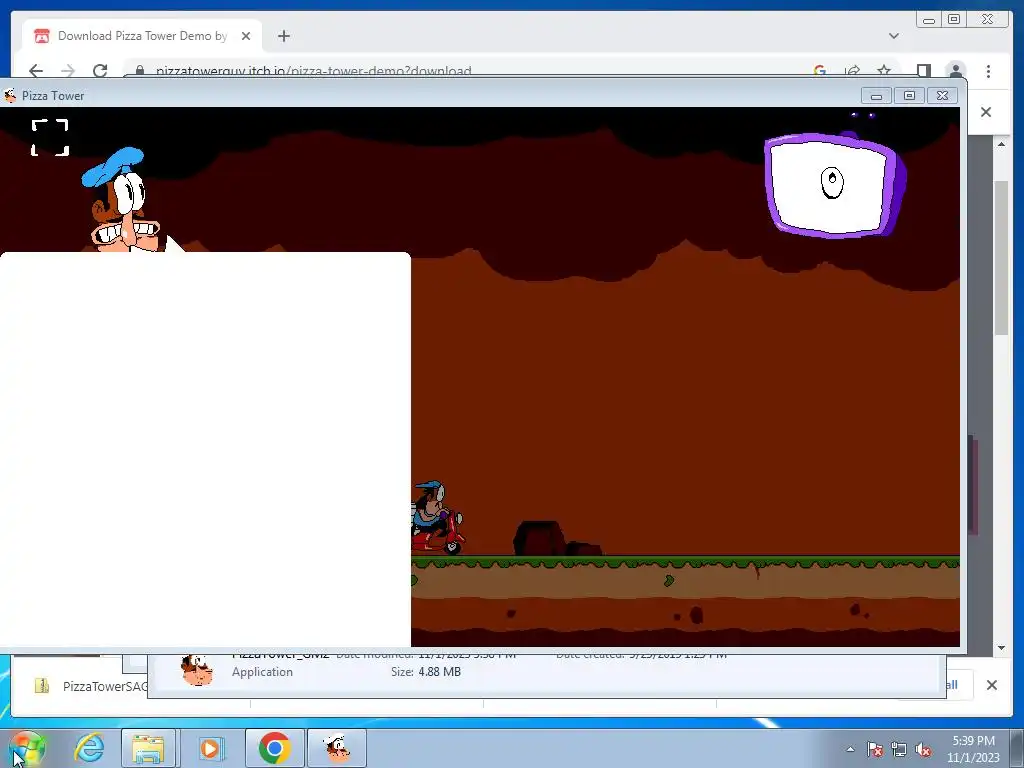This screenshot has height=768, width=1024.
Task: Click the Chrome page scrollbar thumb
Action: [x=1001, y=258]
